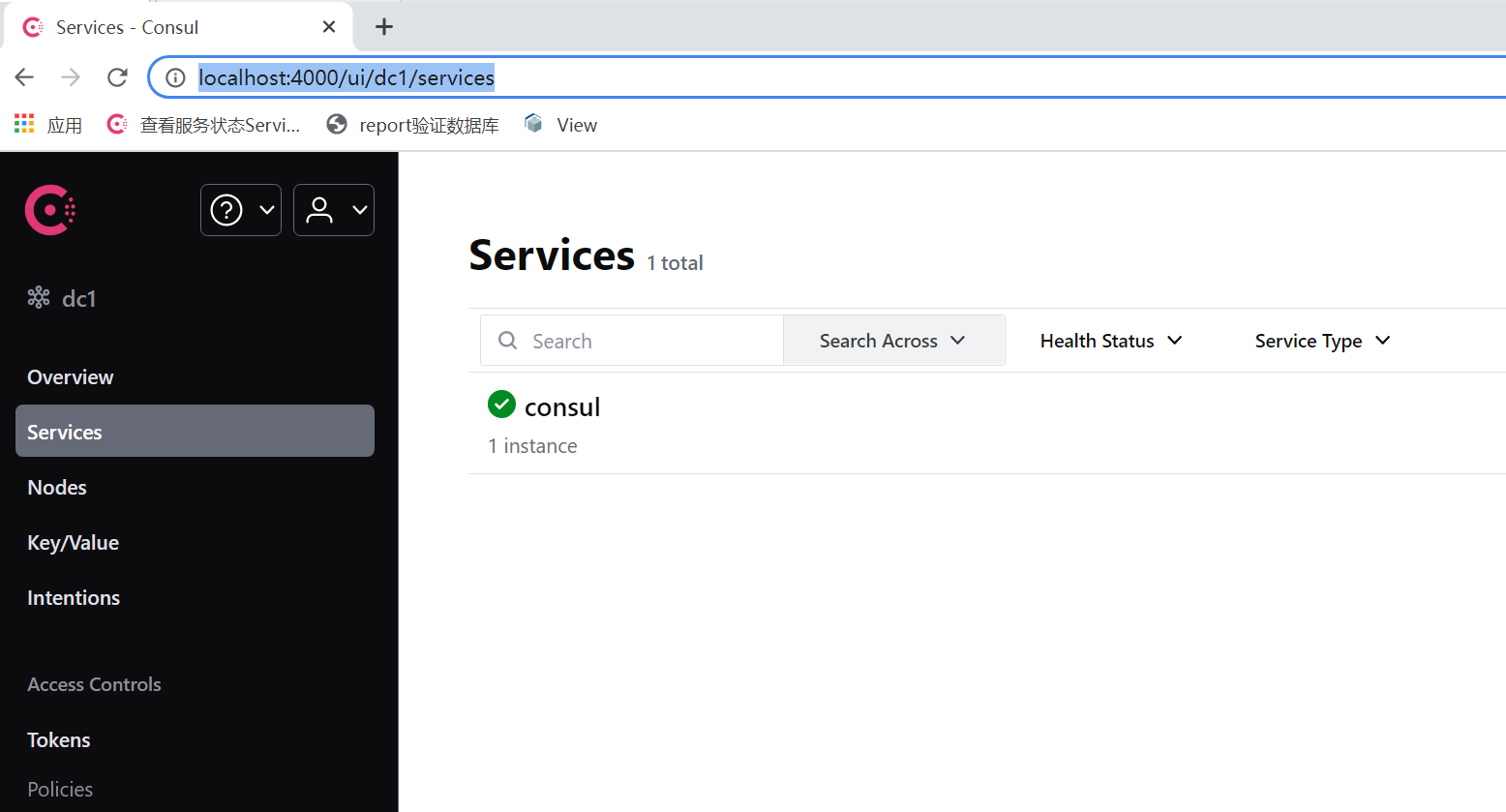
Task: Click the magnifier icon in Search box
Action: pyautogui.click(x=507, y=341)
